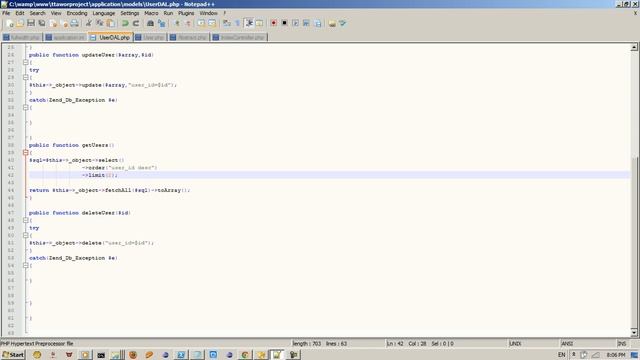Viewport: 640px width, 360px height.
Task: Click the Zoom Out toolbar icon
Action: pos(188,23)
